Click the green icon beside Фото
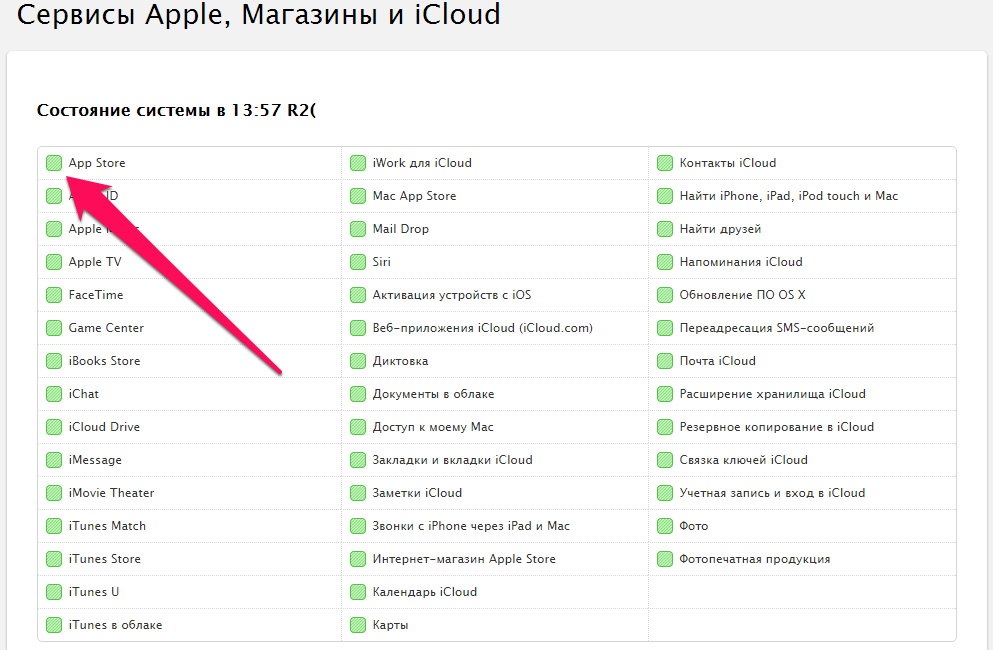 [x=664, y=525]
